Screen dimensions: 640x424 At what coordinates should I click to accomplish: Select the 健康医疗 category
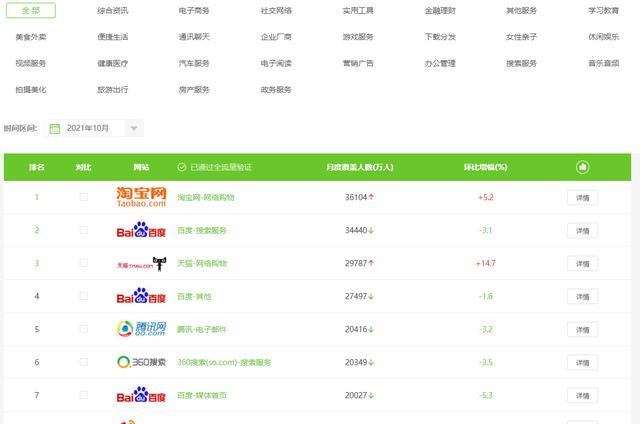coord(113,63)
